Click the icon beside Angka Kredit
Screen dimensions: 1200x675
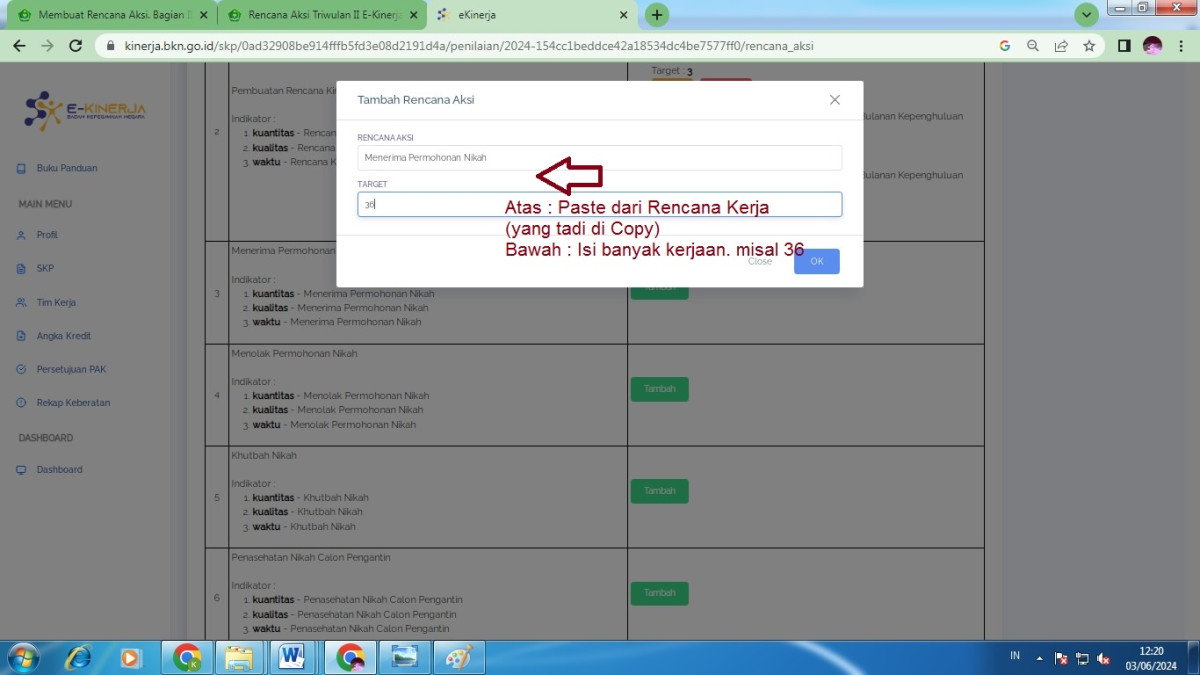[x=22, y=336]
